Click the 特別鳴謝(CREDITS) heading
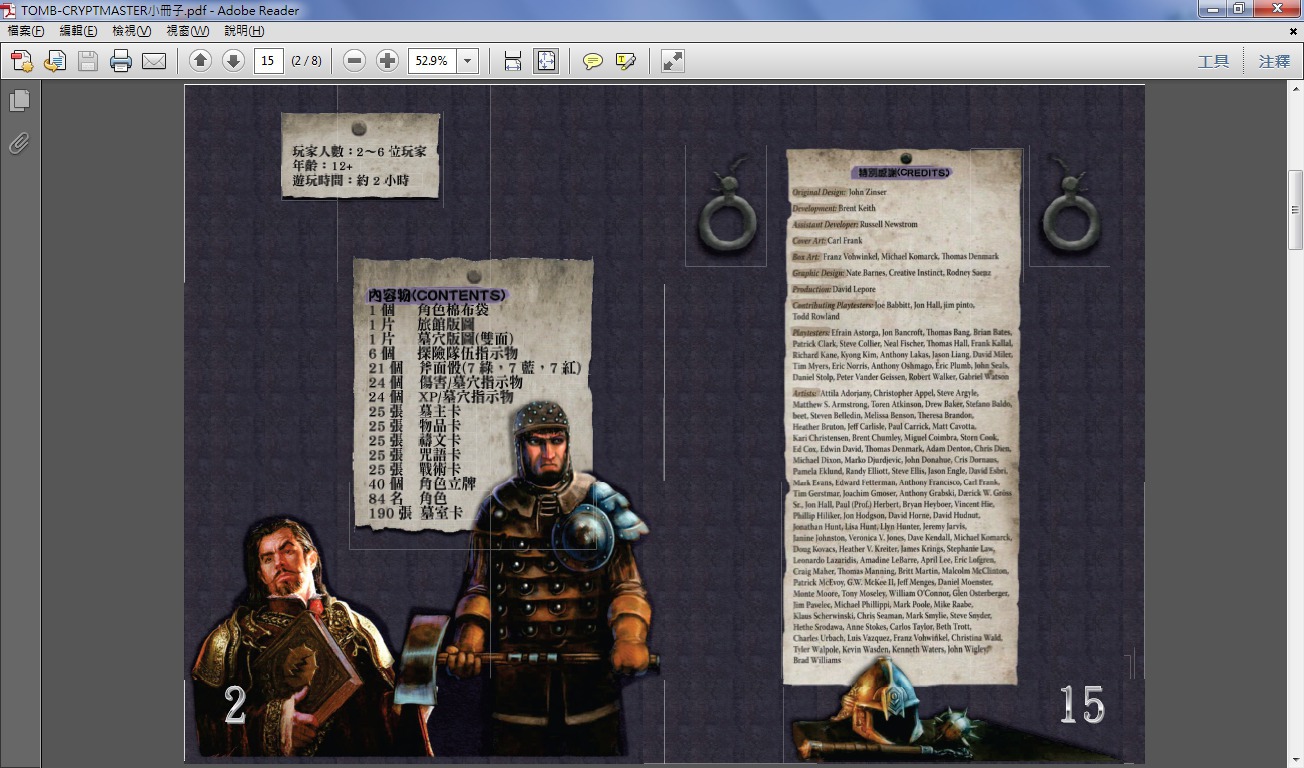The height and width of the screenshot is (768, 1304). coord(903,172)
